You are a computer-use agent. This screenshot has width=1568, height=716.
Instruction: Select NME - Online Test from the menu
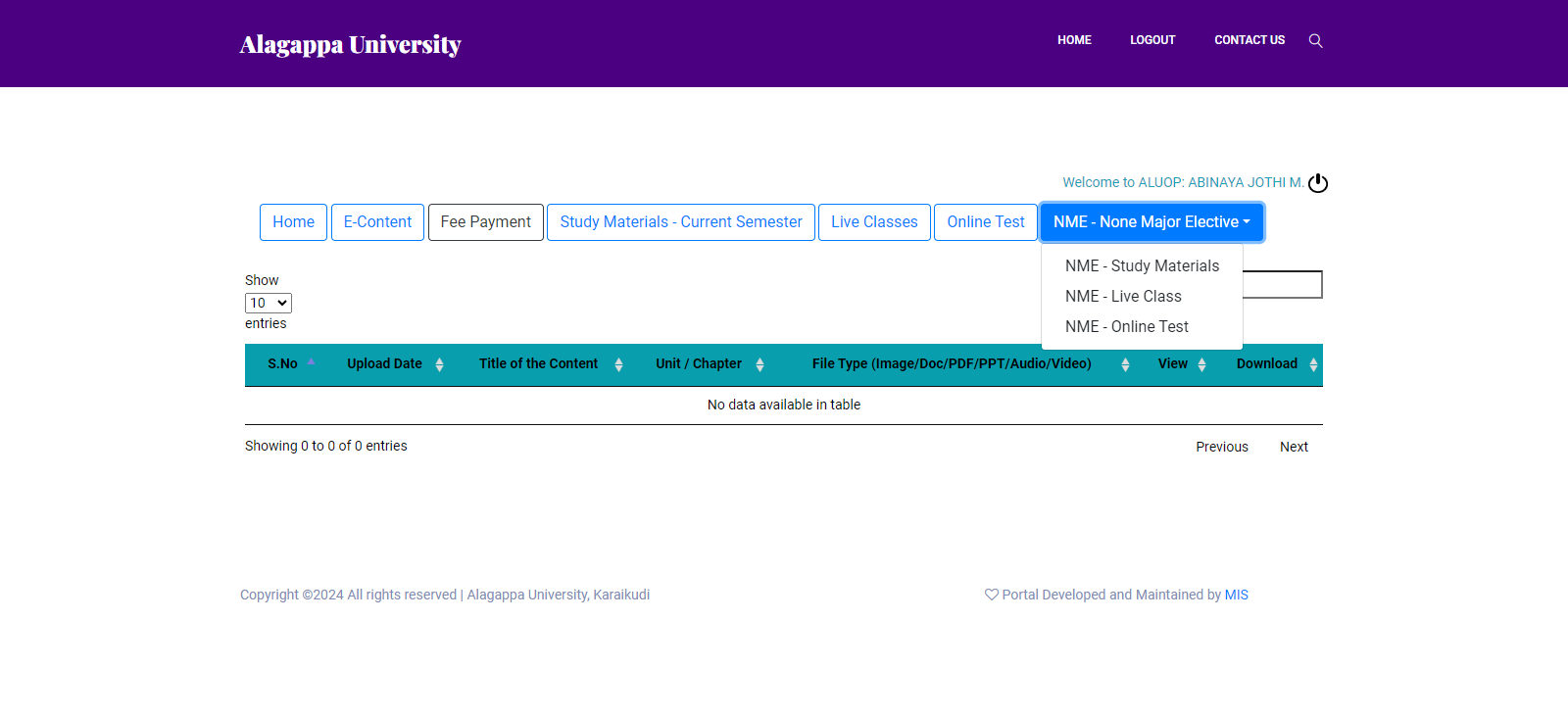click(1142, 326)
